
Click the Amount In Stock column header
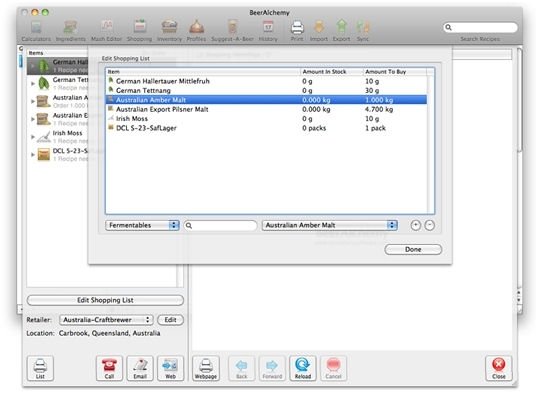[x=331, y=72]
